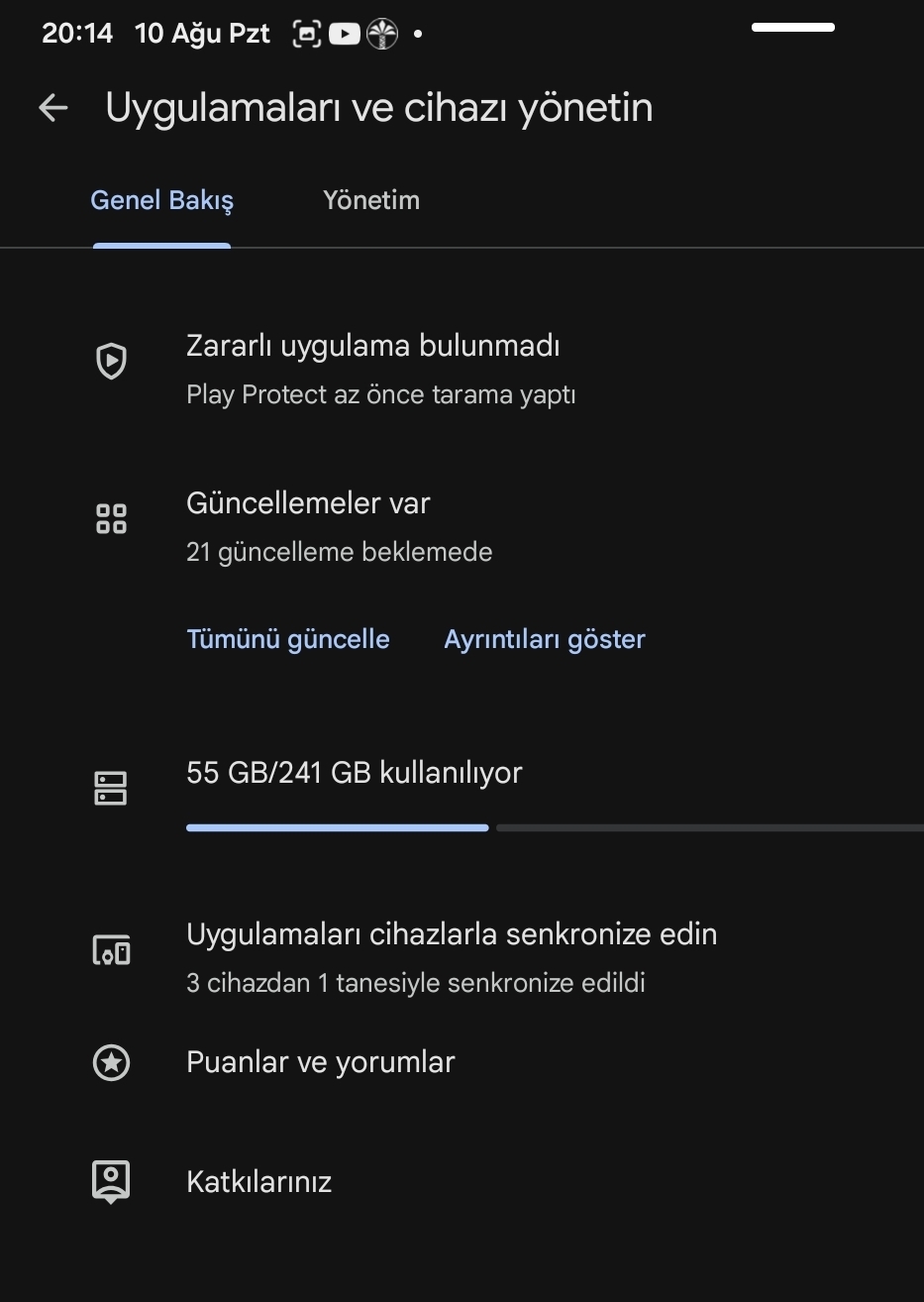Open the Katkılarınız entry
This screenshot has width=924, height=1302.
click(462, 1182)
